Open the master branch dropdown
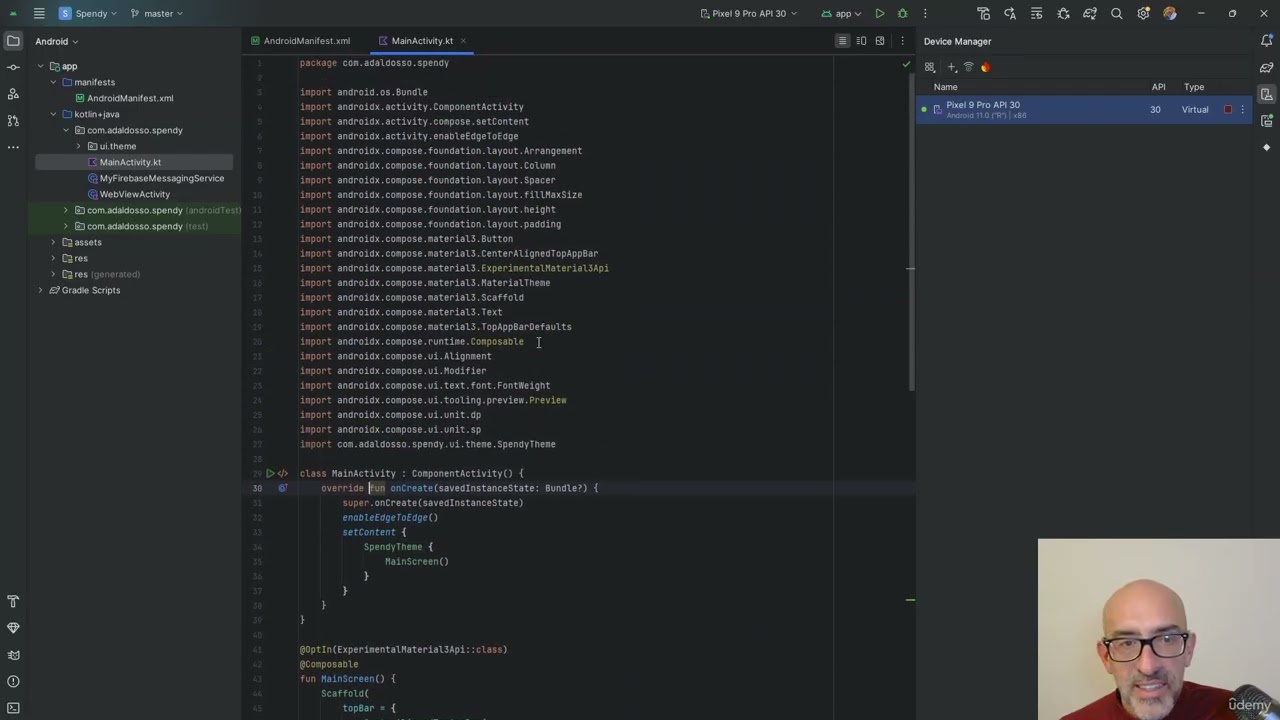 pyautogui.click(x=156, y=13)
